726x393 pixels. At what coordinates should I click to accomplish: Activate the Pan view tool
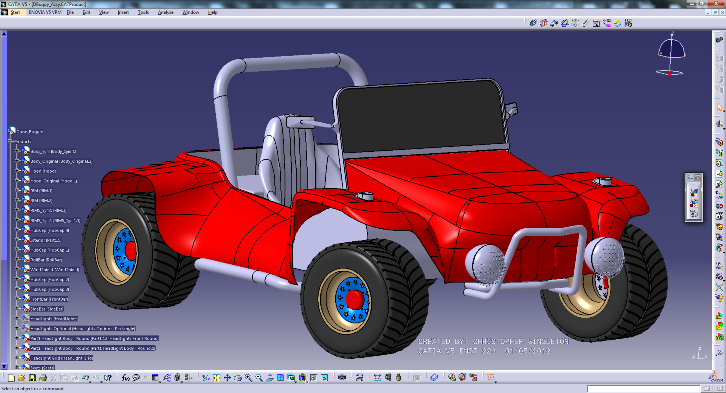coord(227,378)
